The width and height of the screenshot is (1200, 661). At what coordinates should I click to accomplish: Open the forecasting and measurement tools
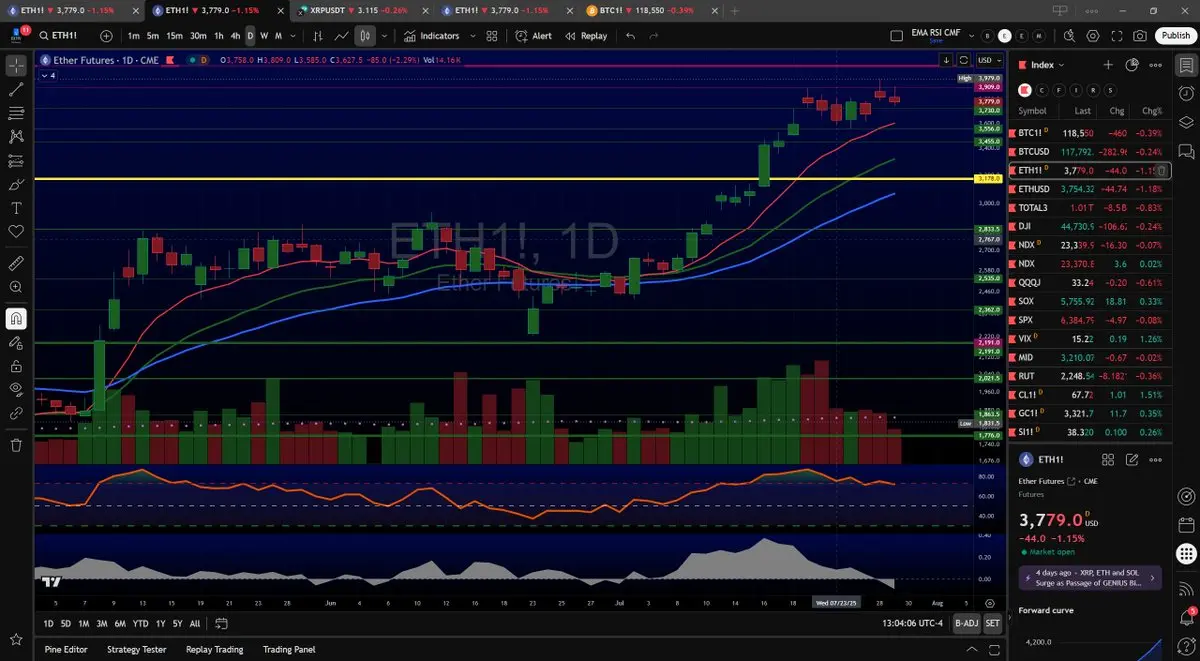[x=16, y=161]
